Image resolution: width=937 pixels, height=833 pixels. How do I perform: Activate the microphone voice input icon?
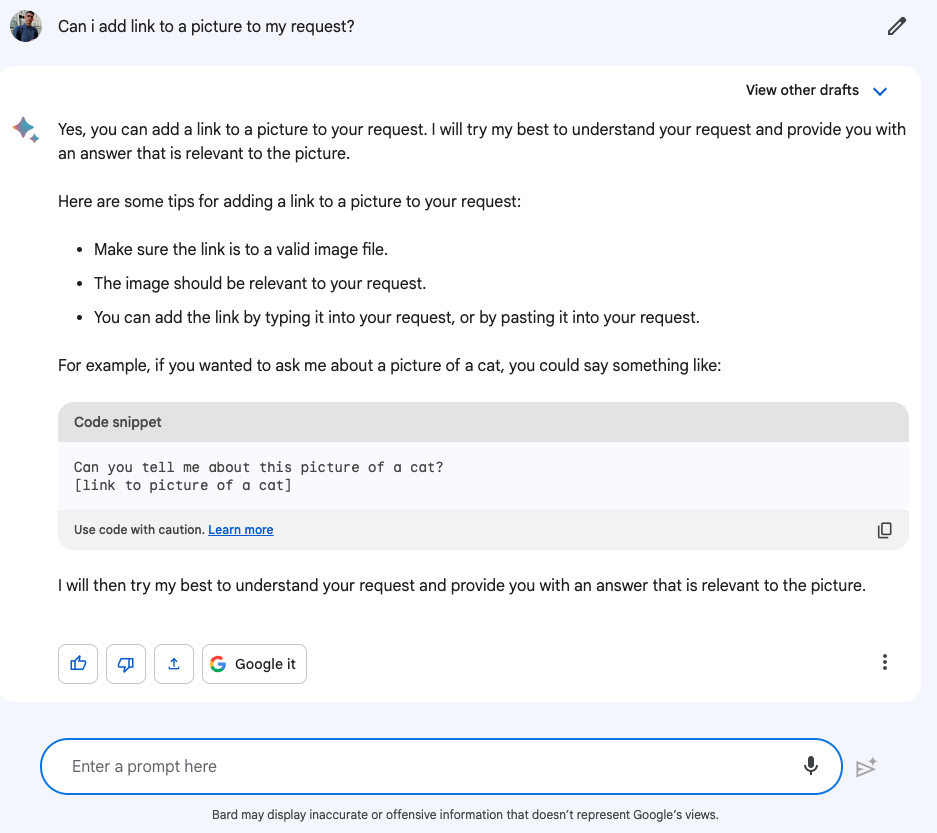pyautogui.click(x=811, y=766)
